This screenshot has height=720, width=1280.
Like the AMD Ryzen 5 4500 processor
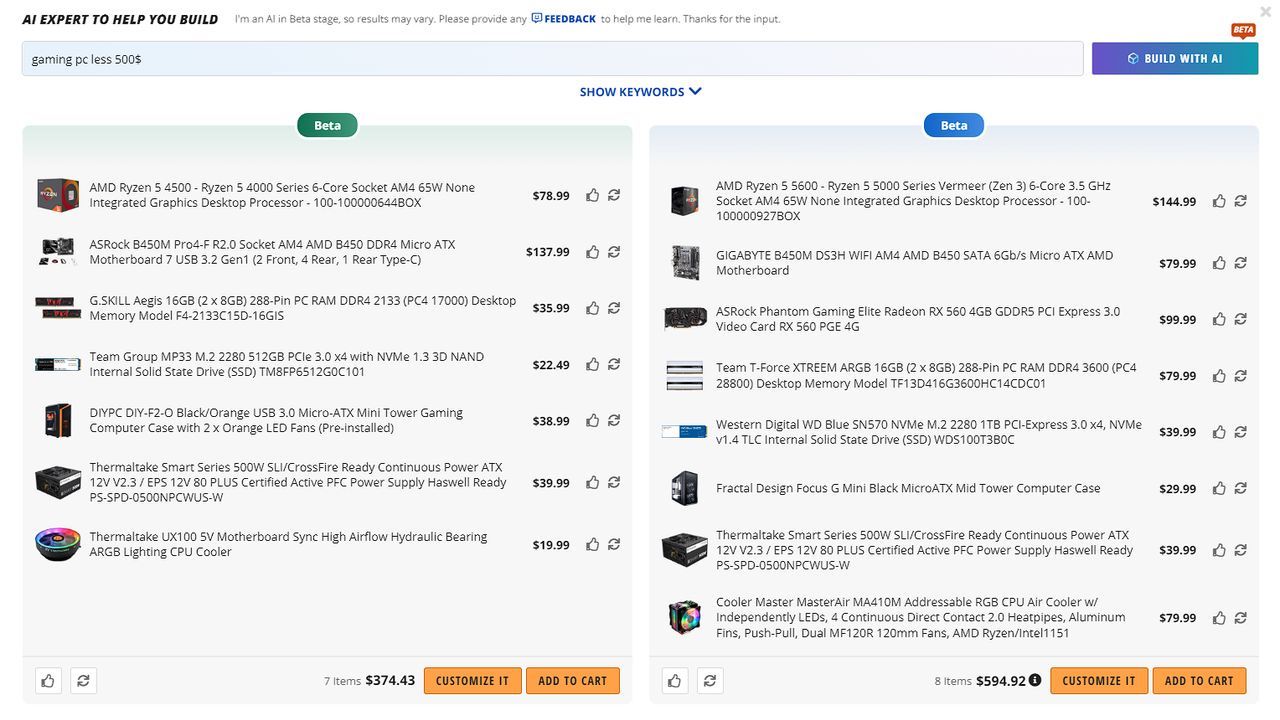click(593, 195)
